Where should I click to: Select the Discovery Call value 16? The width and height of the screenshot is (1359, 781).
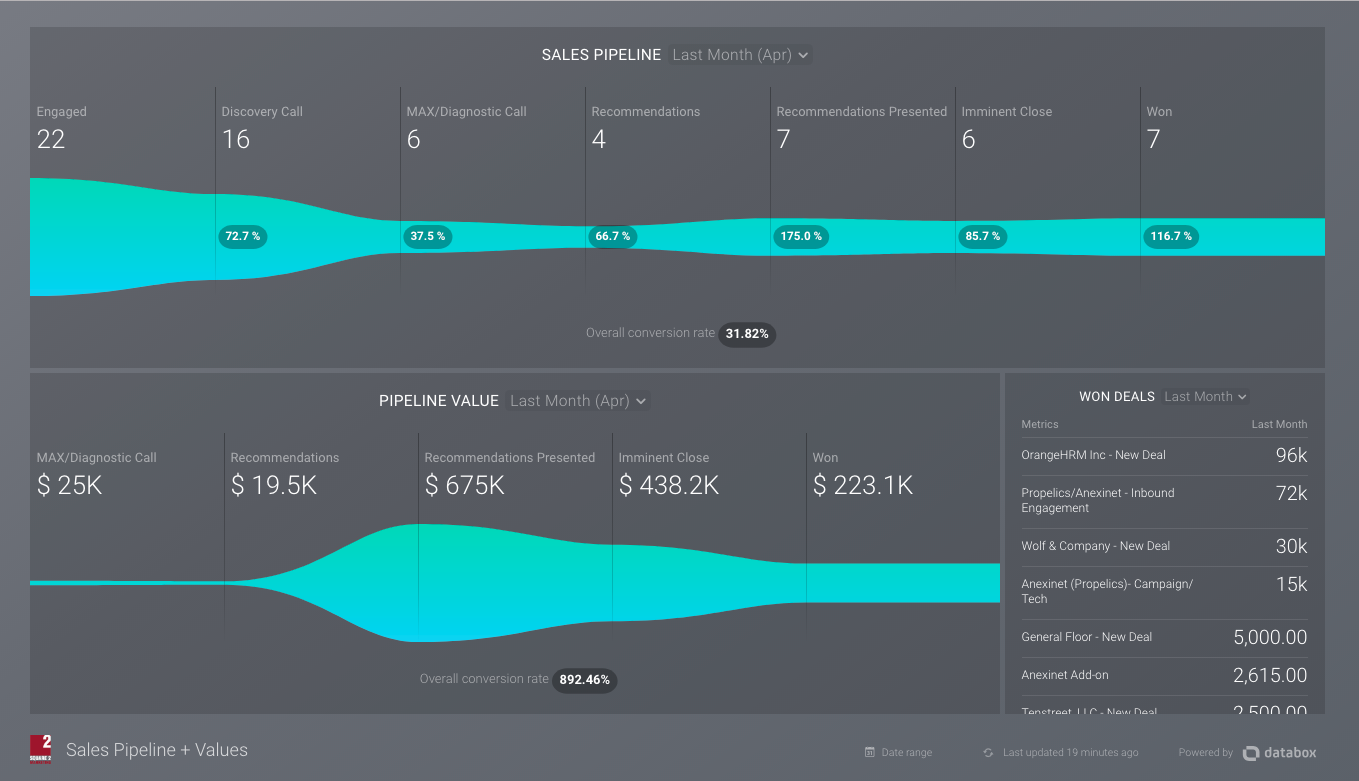point(236,139)
